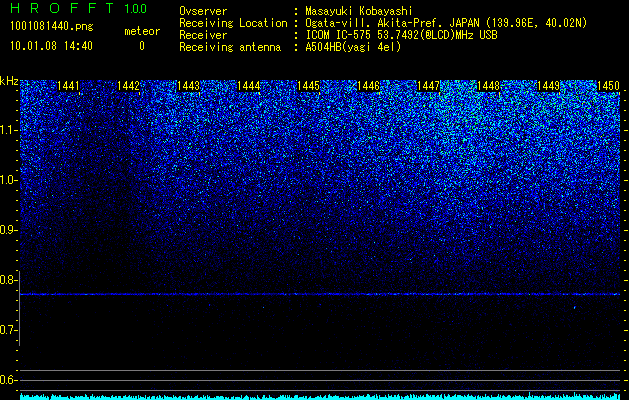629x400 pixels.
Task: Click the cyan signal level graph
Action: coord(320,396)
